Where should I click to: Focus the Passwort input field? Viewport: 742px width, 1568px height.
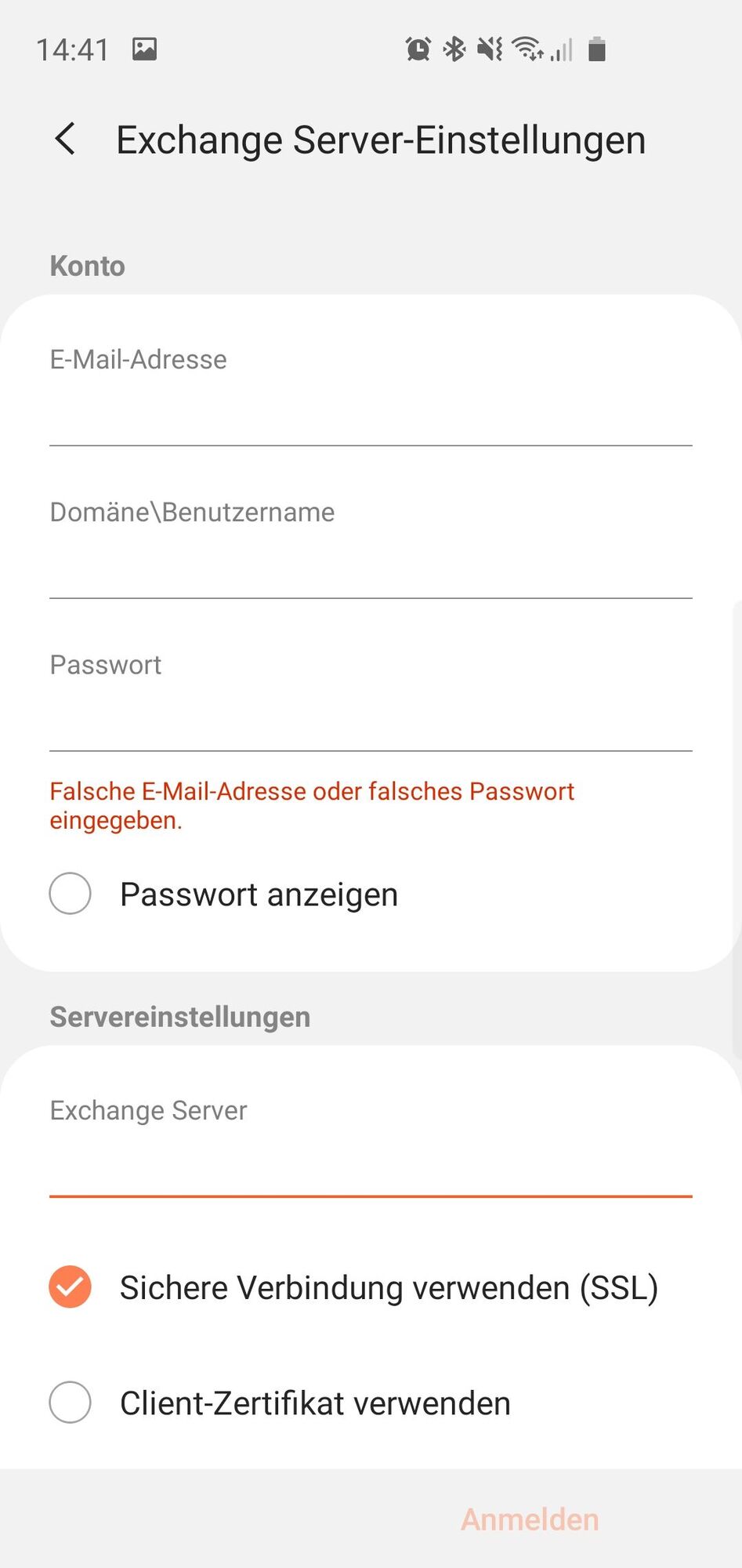(371, 721)
